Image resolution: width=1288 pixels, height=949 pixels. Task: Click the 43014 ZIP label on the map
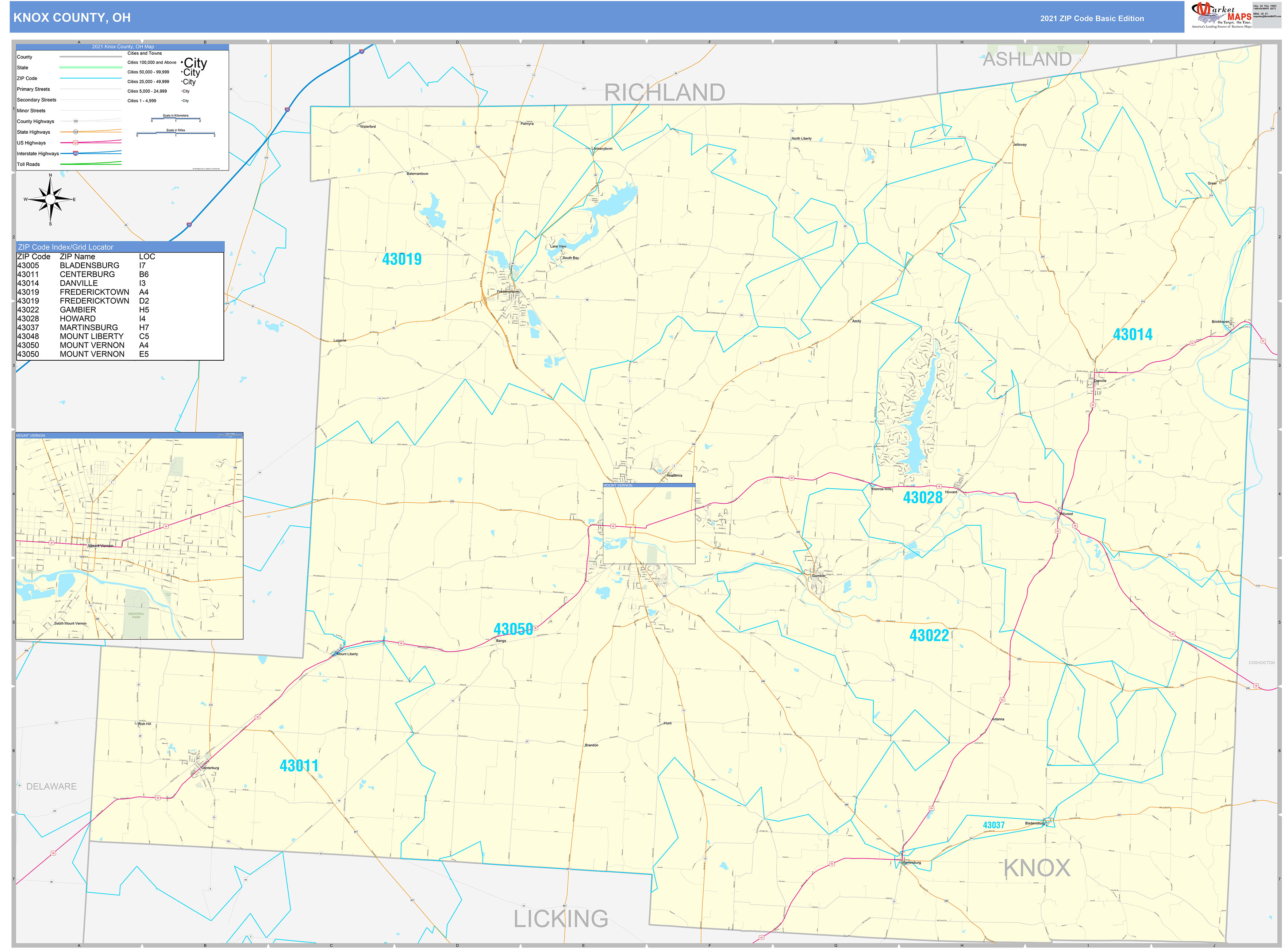1132,334
